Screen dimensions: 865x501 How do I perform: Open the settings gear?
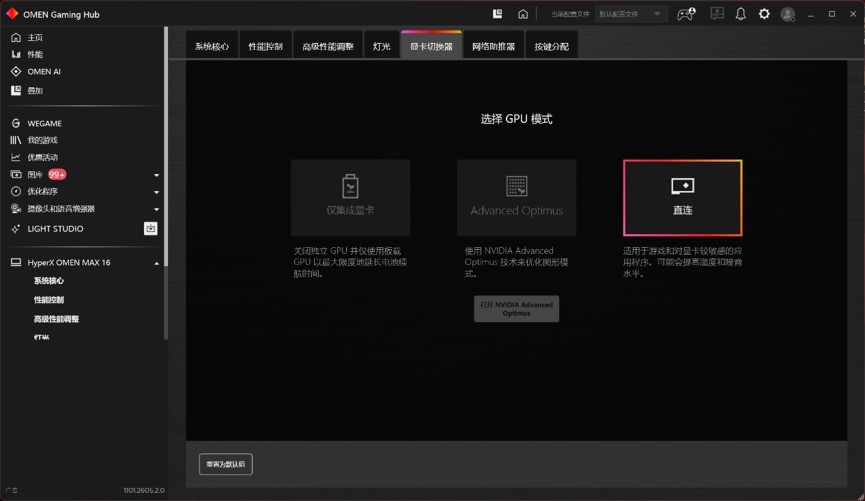764,14
